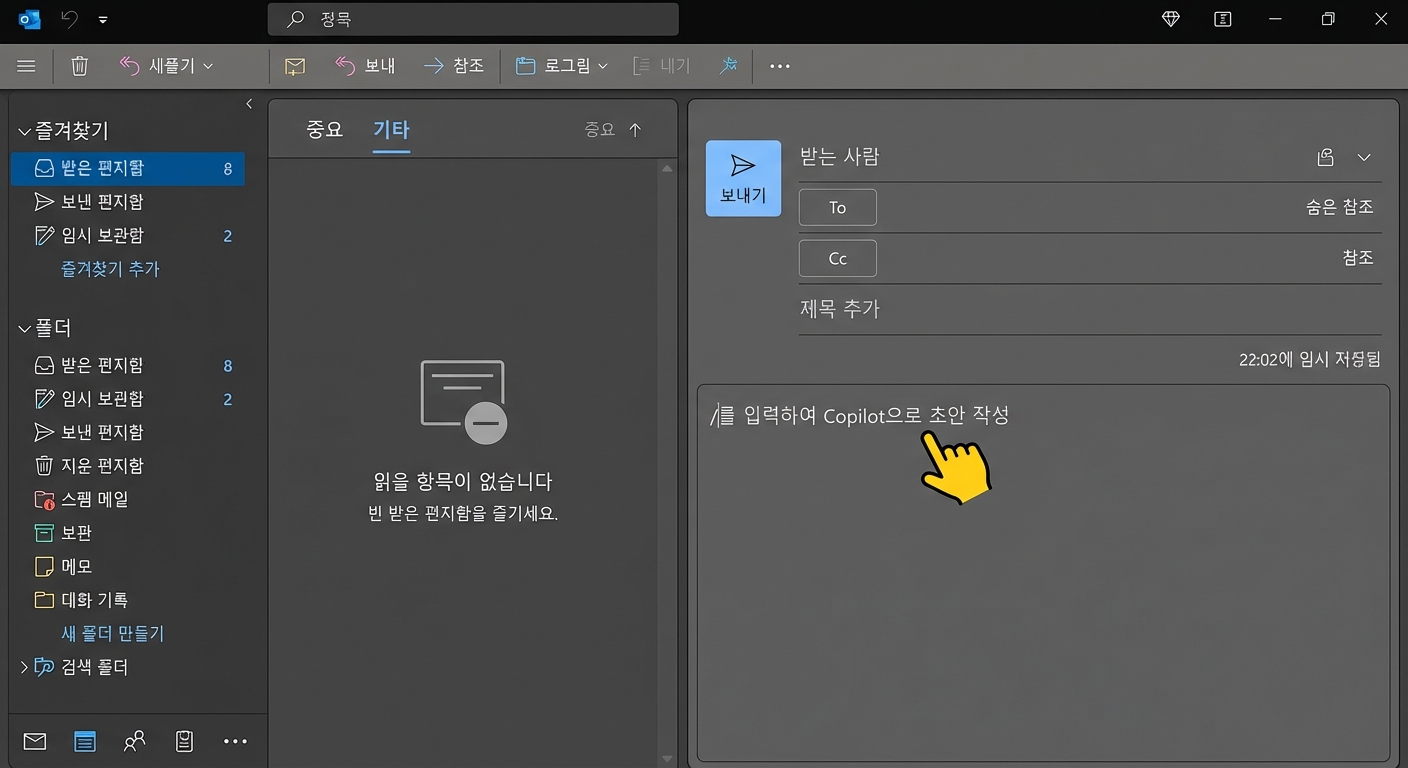
Task: Click the 새플기 reply arrow button
Action: [157, 66]
